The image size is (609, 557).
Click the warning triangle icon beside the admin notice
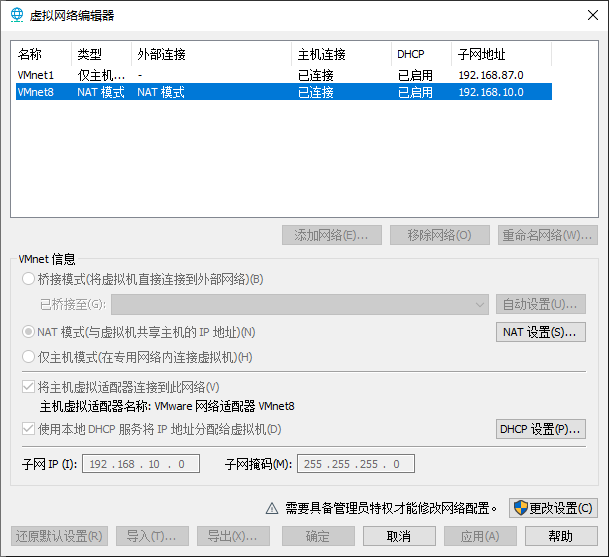click(272, 508)
